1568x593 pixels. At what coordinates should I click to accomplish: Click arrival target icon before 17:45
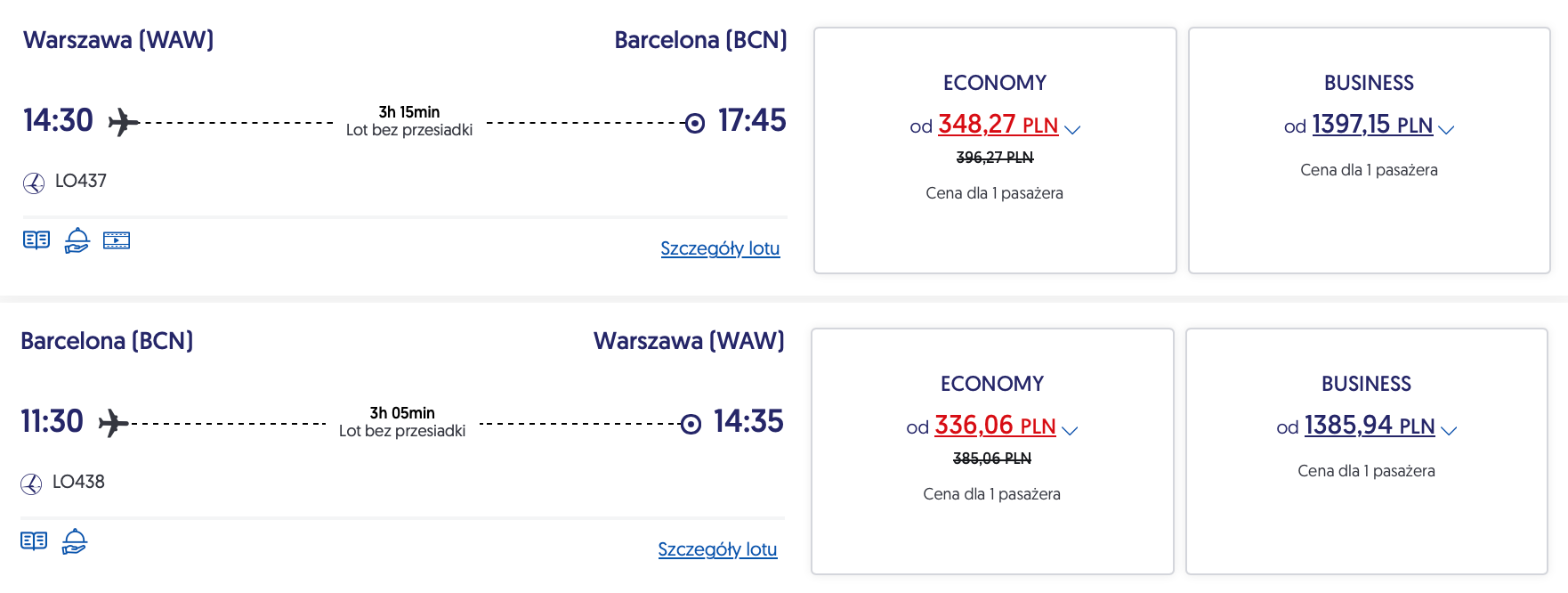pyautogui.click(x=695, y=123)
